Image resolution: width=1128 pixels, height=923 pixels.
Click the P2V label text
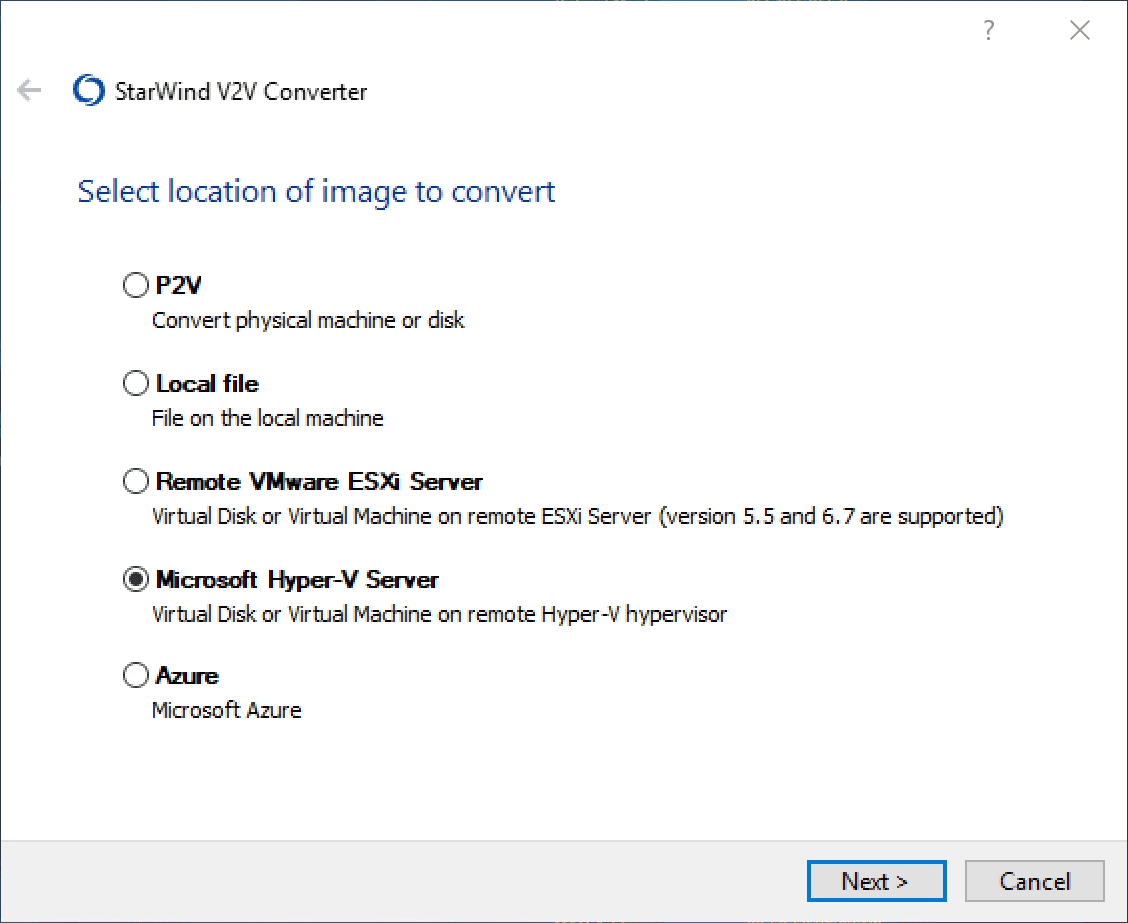point(178,285)
